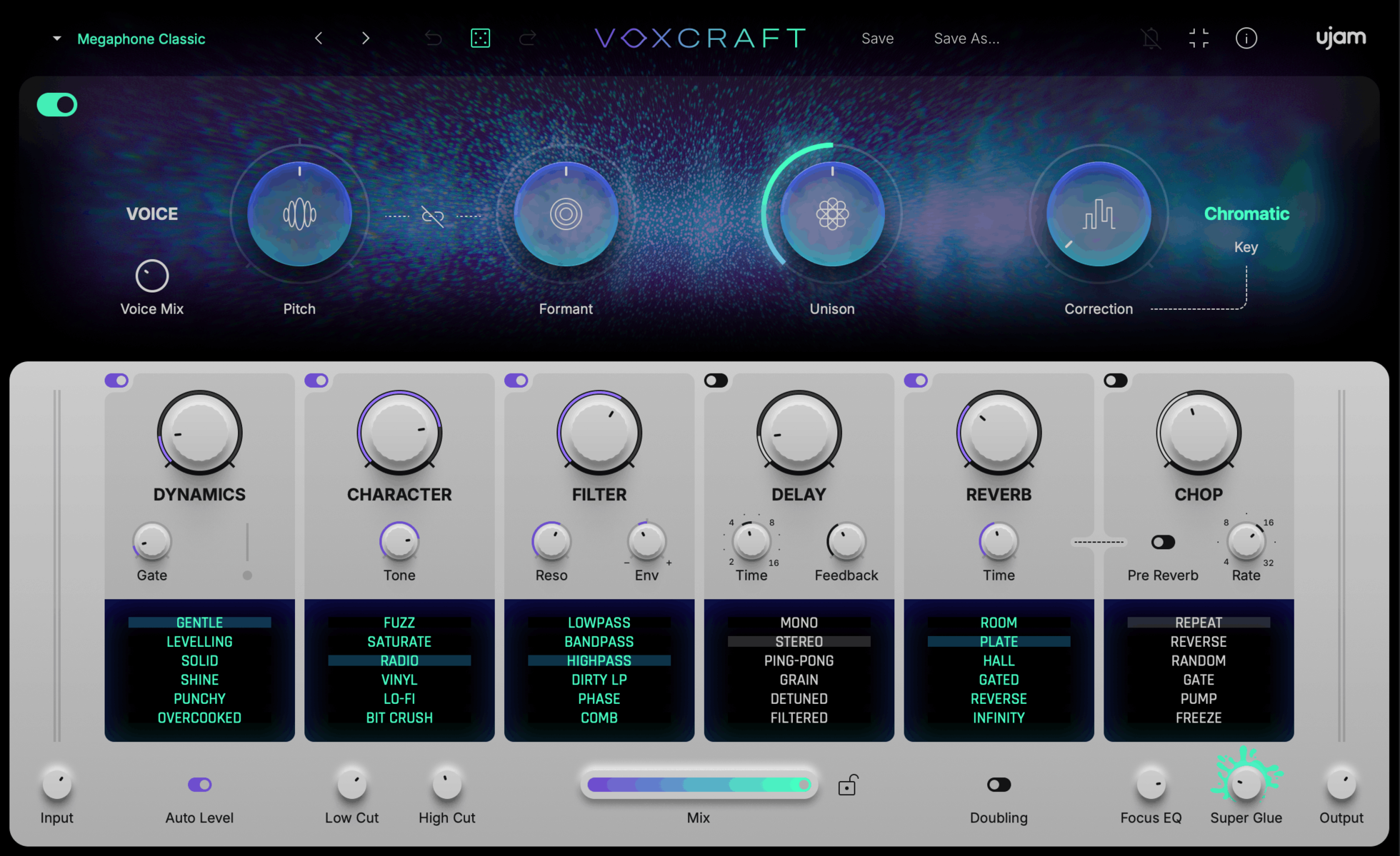Click the previous preset chevron
This screenshot has height=856, width=1400.
[319, 38]
